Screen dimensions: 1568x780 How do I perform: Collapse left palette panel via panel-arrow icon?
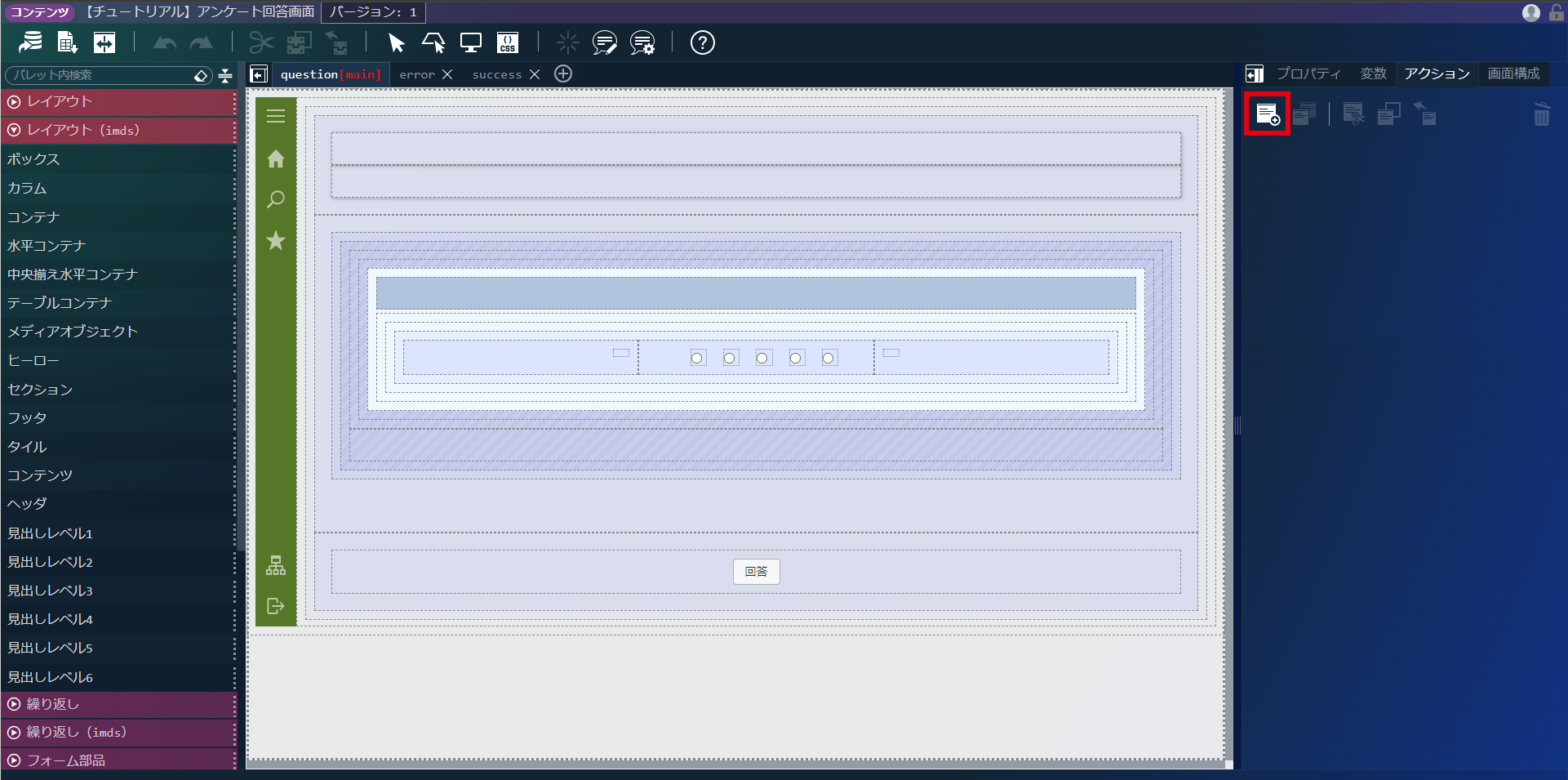[259, 74]
